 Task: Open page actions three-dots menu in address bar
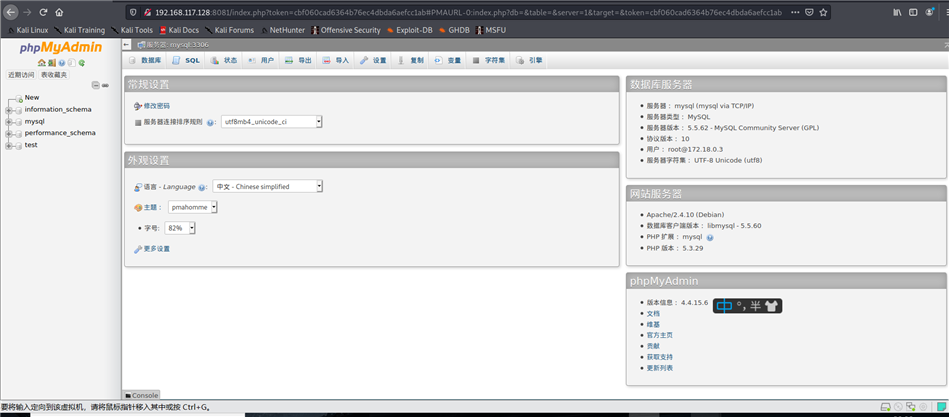pos(794,12)
